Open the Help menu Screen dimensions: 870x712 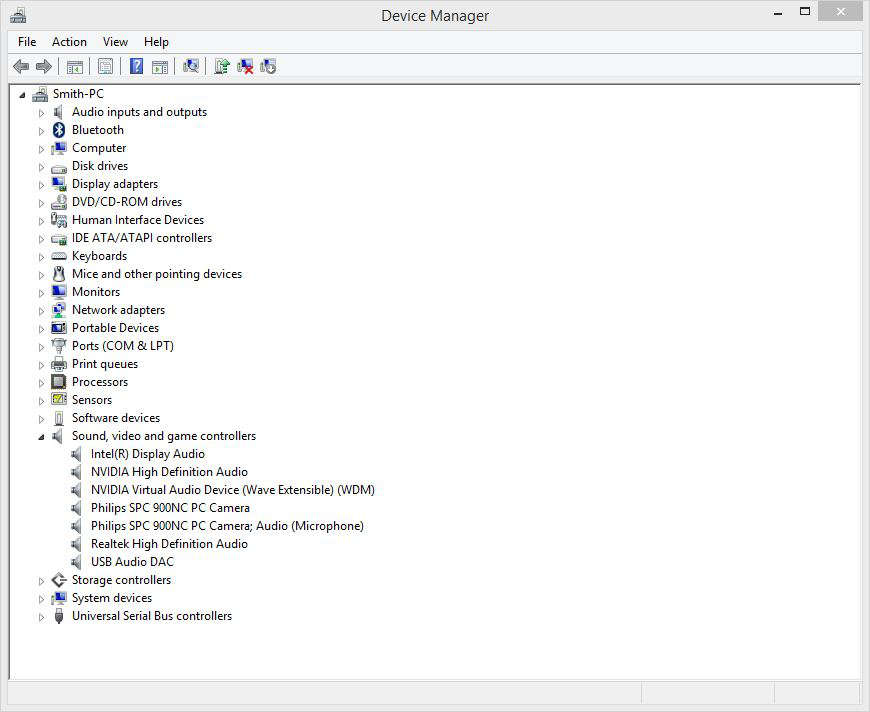[156, 42]
